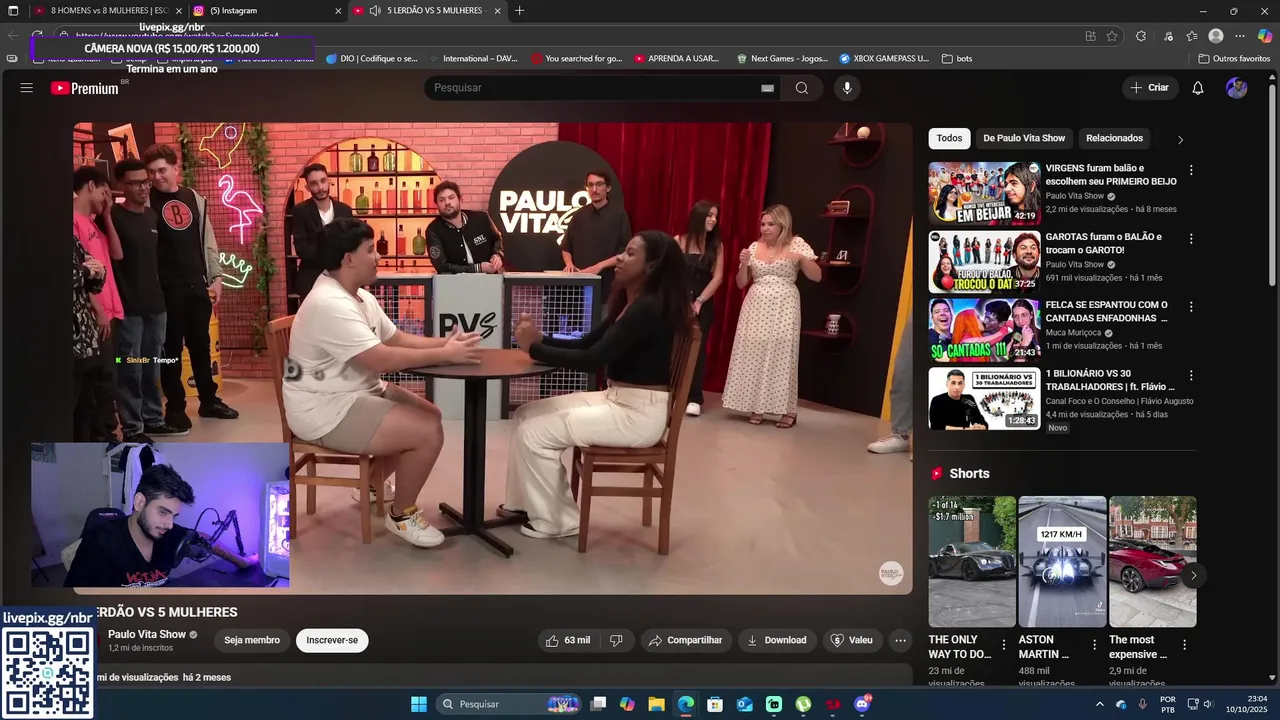Select De Paulo Vita Show chip
This screenshot has width=1280, height=720.
tap(1024, 138)
